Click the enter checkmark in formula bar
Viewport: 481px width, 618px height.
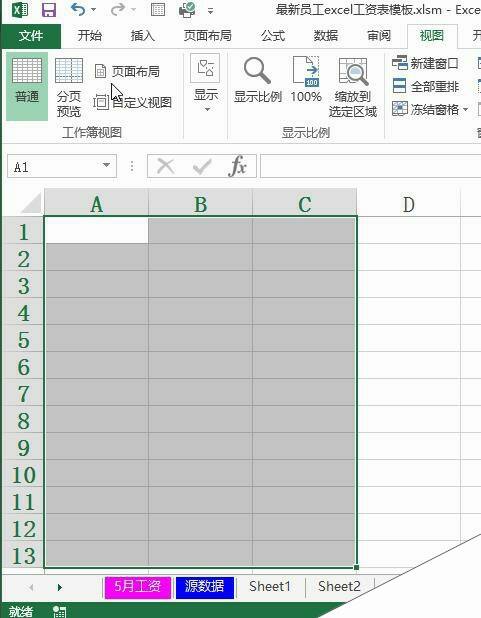pyautogui.click(x=202, y=166)
